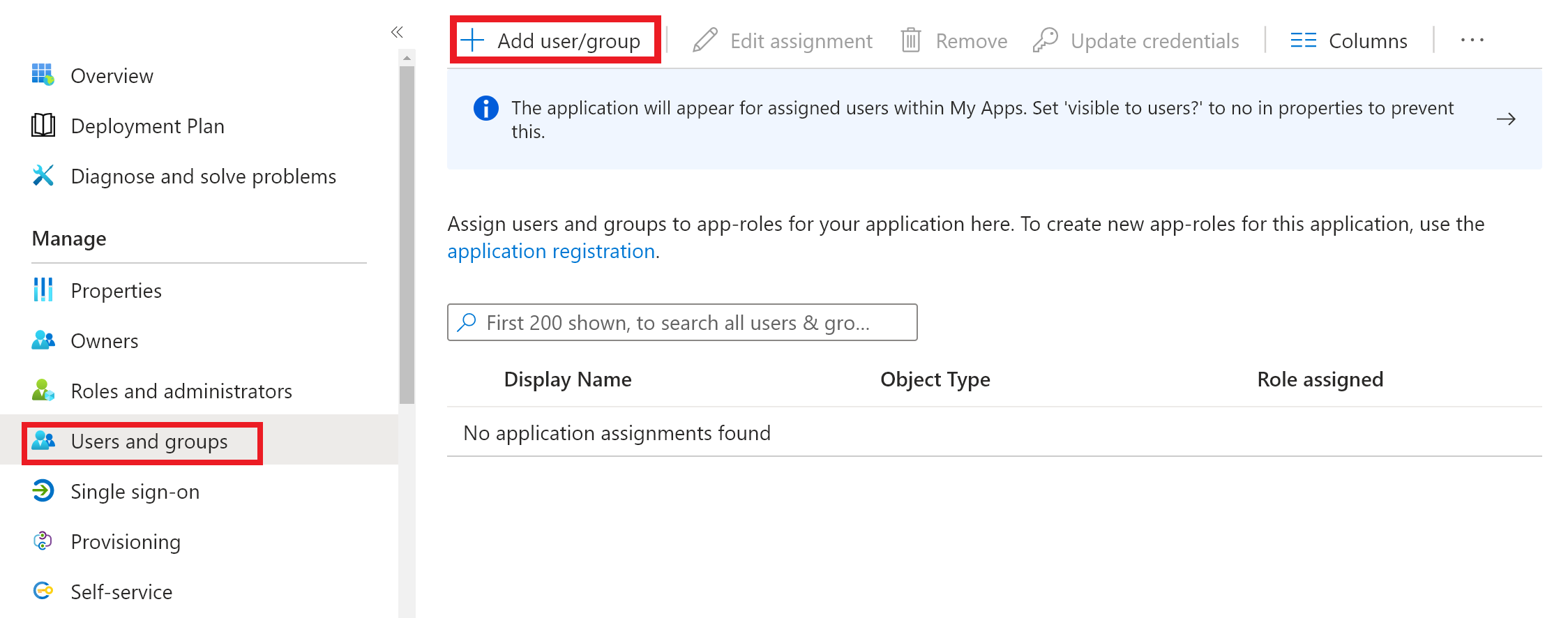This screenshot has width=1568, height=618.
Task: Click the Users and groups icon
Action: pyautogui.click(x=43, y=440)
